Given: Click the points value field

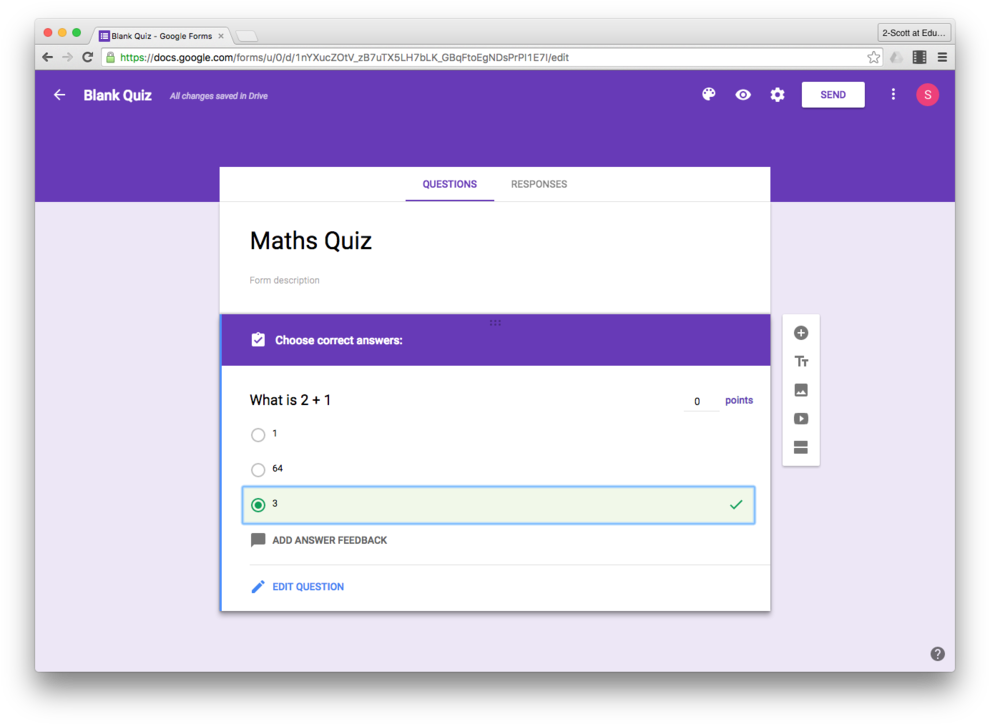Looking at the screenshot, I should point(697,400).
